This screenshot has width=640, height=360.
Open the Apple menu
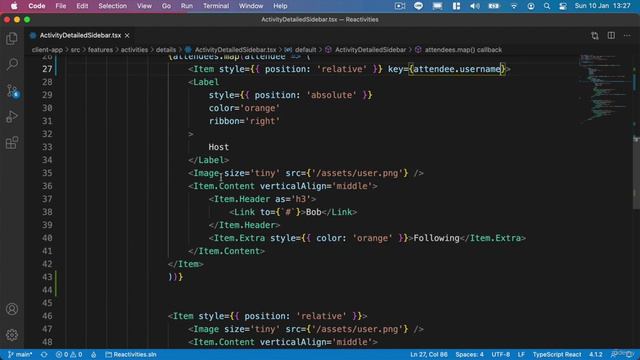point(14,6)
